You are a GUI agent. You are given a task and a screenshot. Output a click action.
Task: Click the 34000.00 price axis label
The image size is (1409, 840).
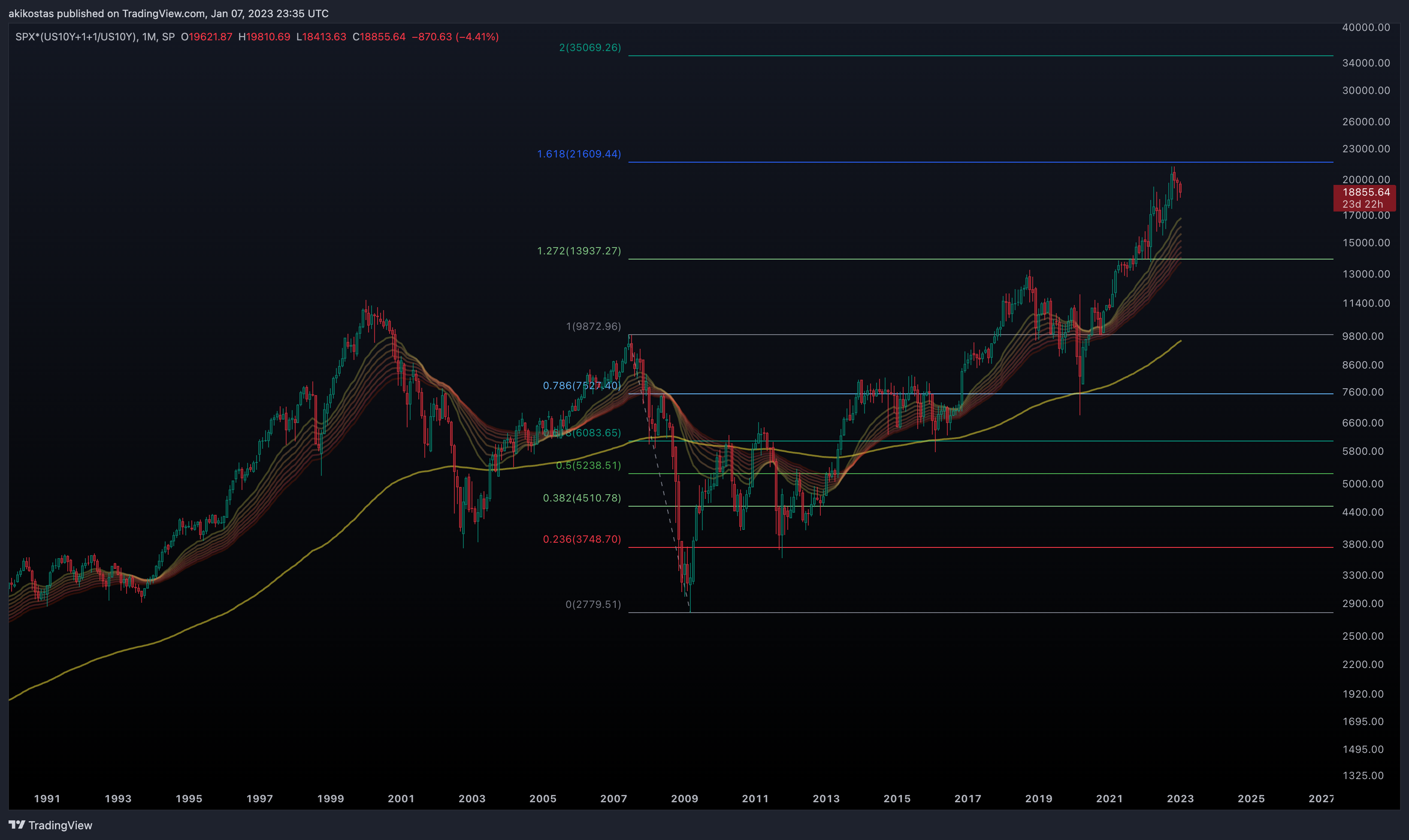click(x=1366, y=63)
